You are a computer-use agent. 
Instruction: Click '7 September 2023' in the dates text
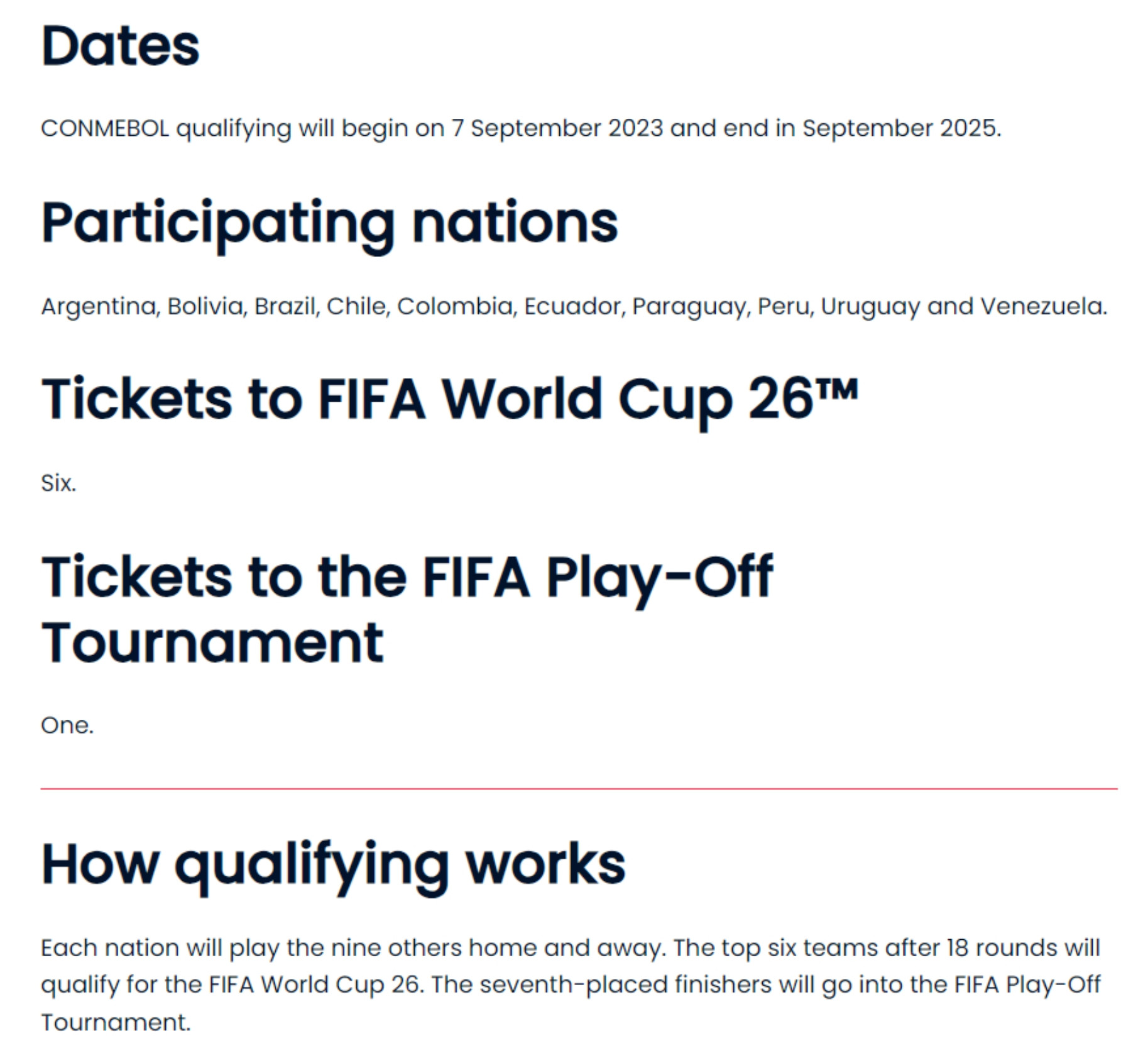pyautogui.click(x=557, y=129)
